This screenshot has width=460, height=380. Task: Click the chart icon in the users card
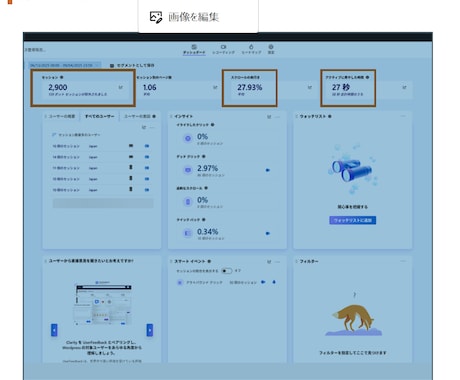coord(144,127)
